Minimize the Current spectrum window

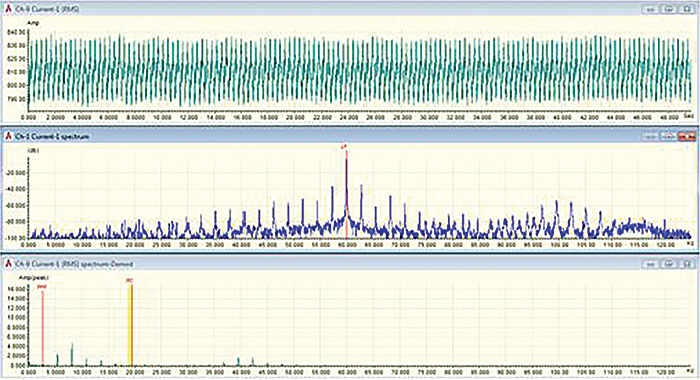pos(650,137)
